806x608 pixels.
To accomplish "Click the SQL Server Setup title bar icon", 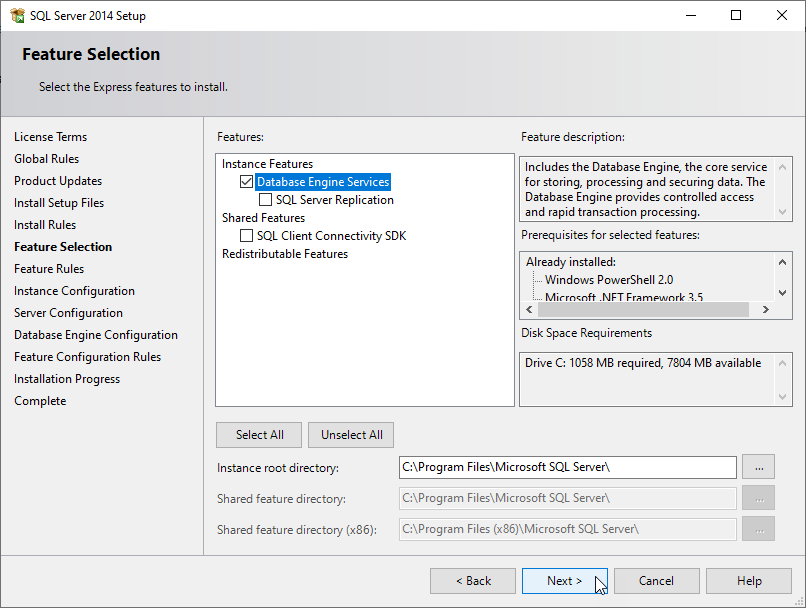I will (17, 16).
